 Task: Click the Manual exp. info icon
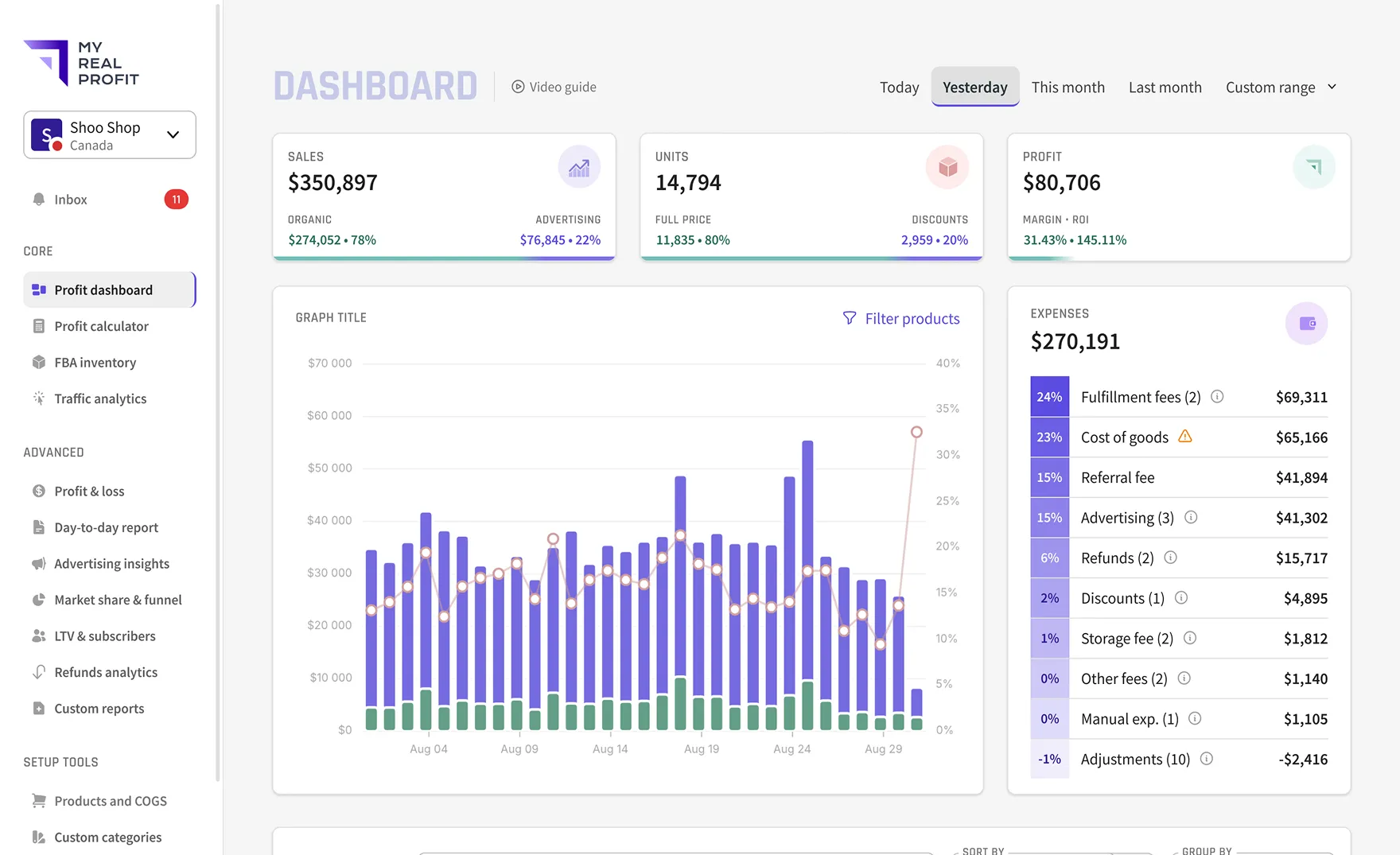(1195, 719)
